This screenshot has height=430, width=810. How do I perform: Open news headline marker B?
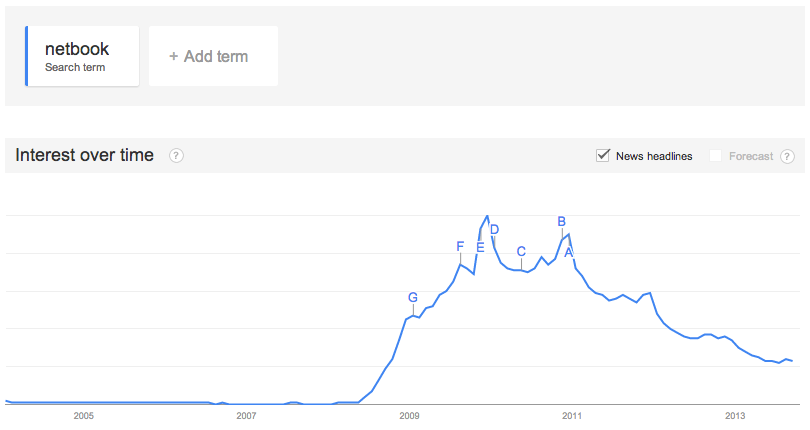562,222
